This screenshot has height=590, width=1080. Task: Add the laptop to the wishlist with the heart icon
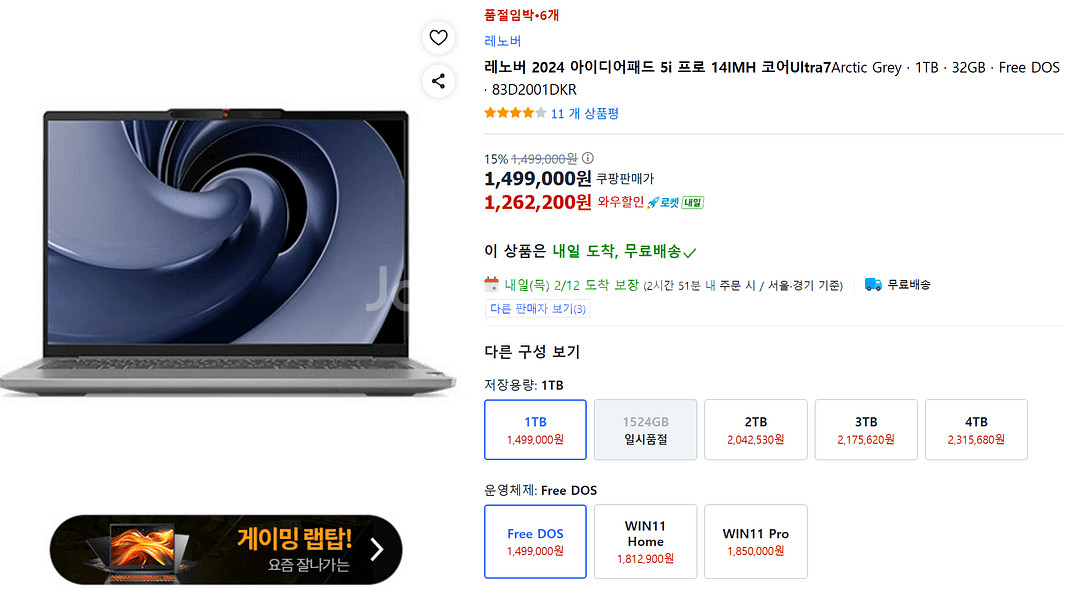[x=438, y=38]
